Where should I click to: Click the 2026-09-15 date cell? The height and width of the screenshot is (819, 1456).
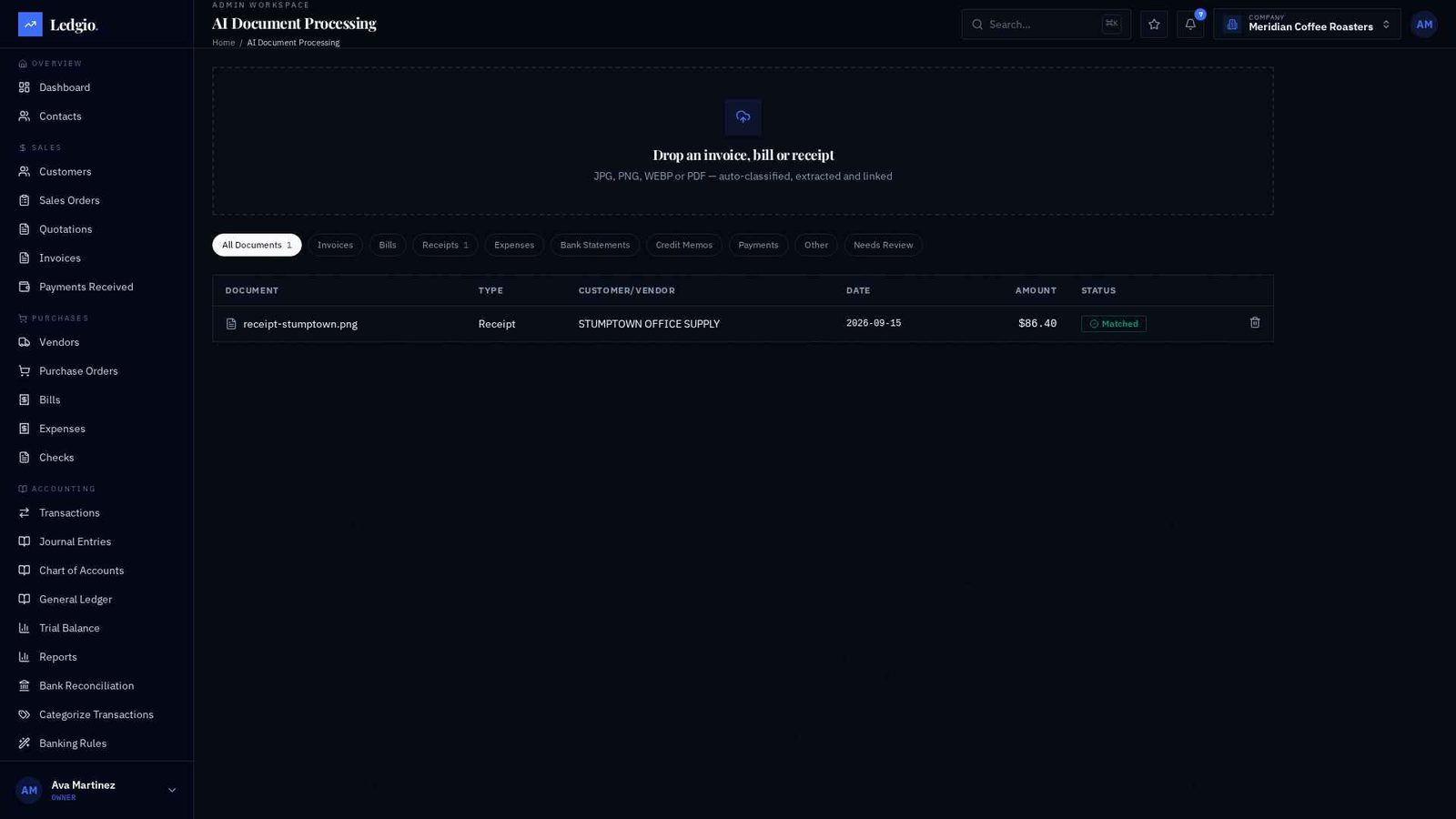(874, 323)
